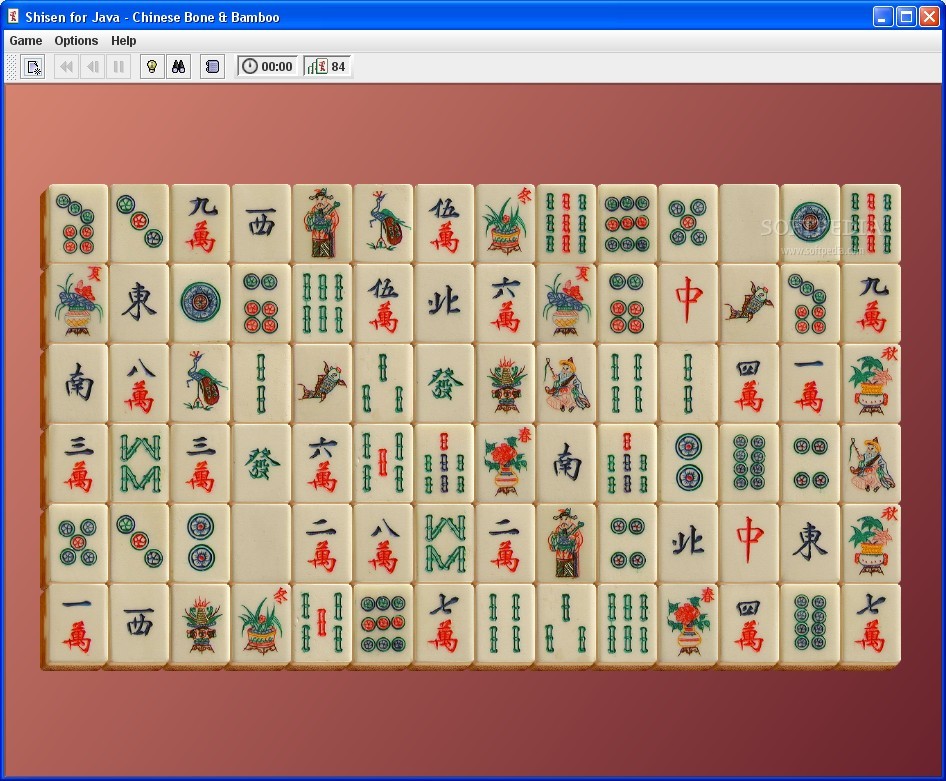The image size is (946, 781).
Task: Choose the 六萬 tile beside the 北 tile
Action: (505, 303)
